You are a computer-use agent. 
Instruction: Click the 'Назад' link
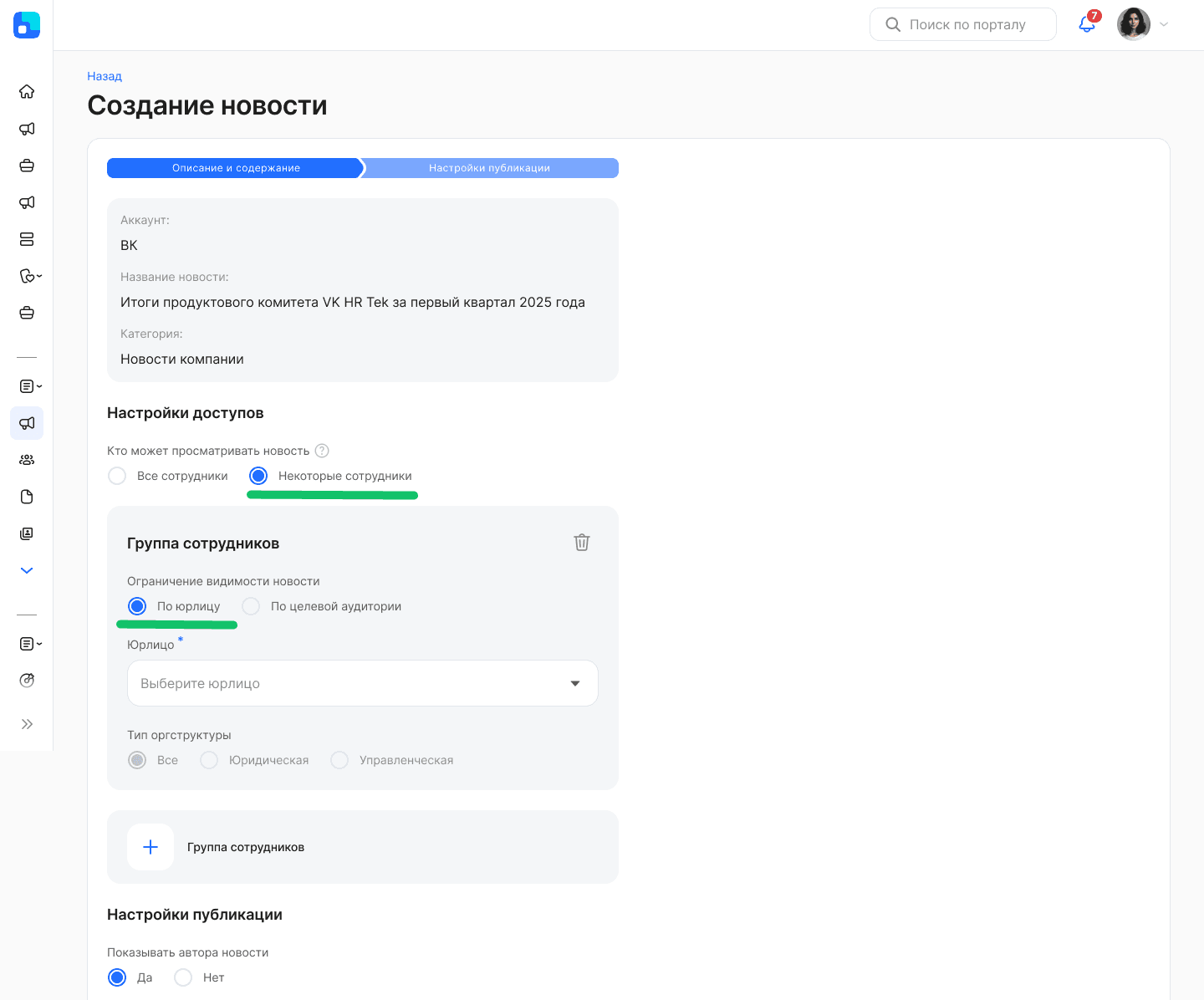tap(105, 76)
